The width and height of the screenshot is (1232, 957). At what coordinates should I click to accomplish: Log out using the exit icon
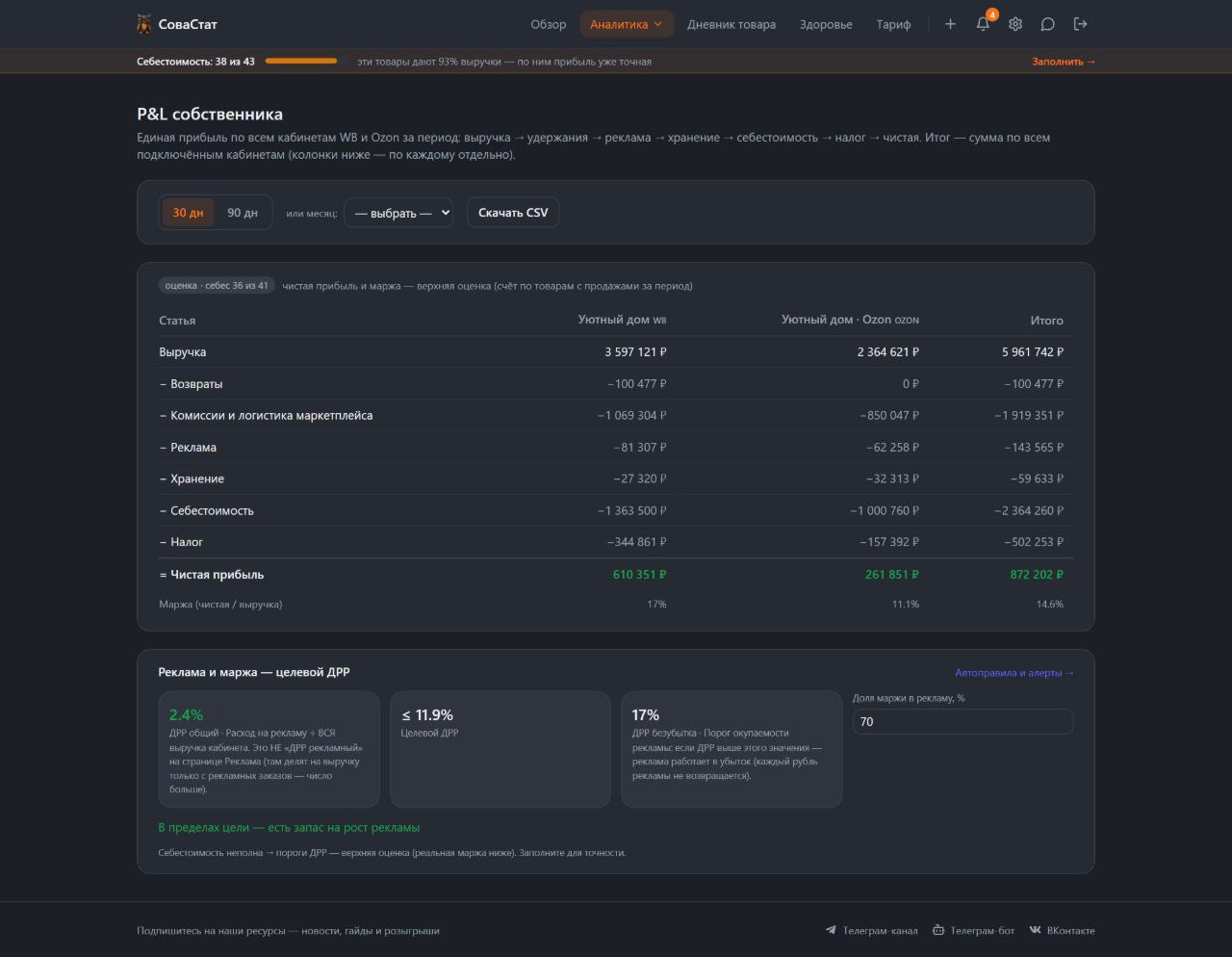tap(1081, 24)
